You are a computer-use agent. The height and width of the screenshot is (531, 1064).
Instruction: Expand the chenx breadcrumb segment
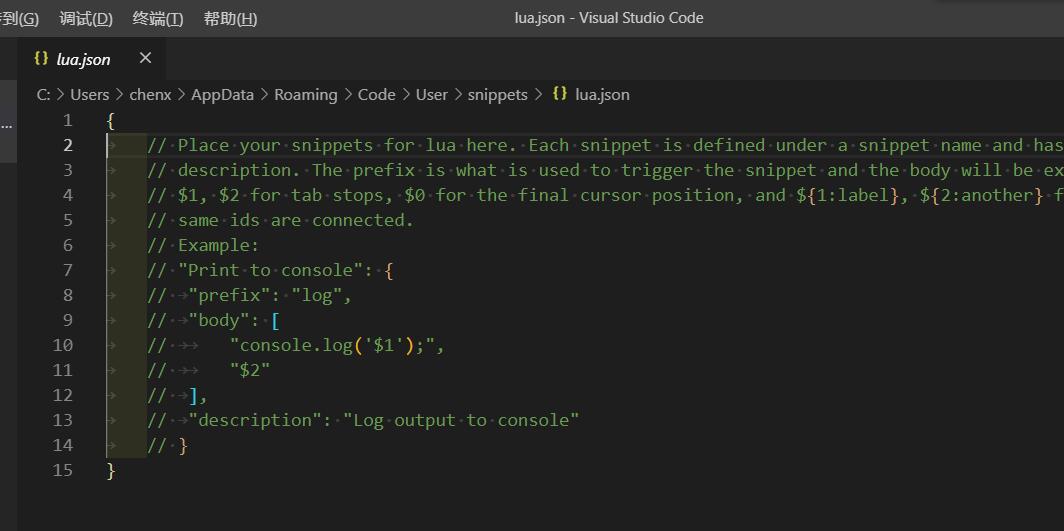pyautogui.click(x=150, y=95)
